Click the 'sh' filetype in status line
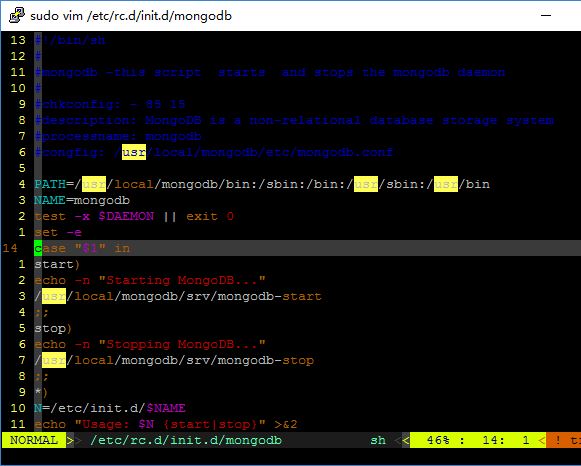Image resolution: width=581 pixels, height=466 pixels. pos(378,440)
